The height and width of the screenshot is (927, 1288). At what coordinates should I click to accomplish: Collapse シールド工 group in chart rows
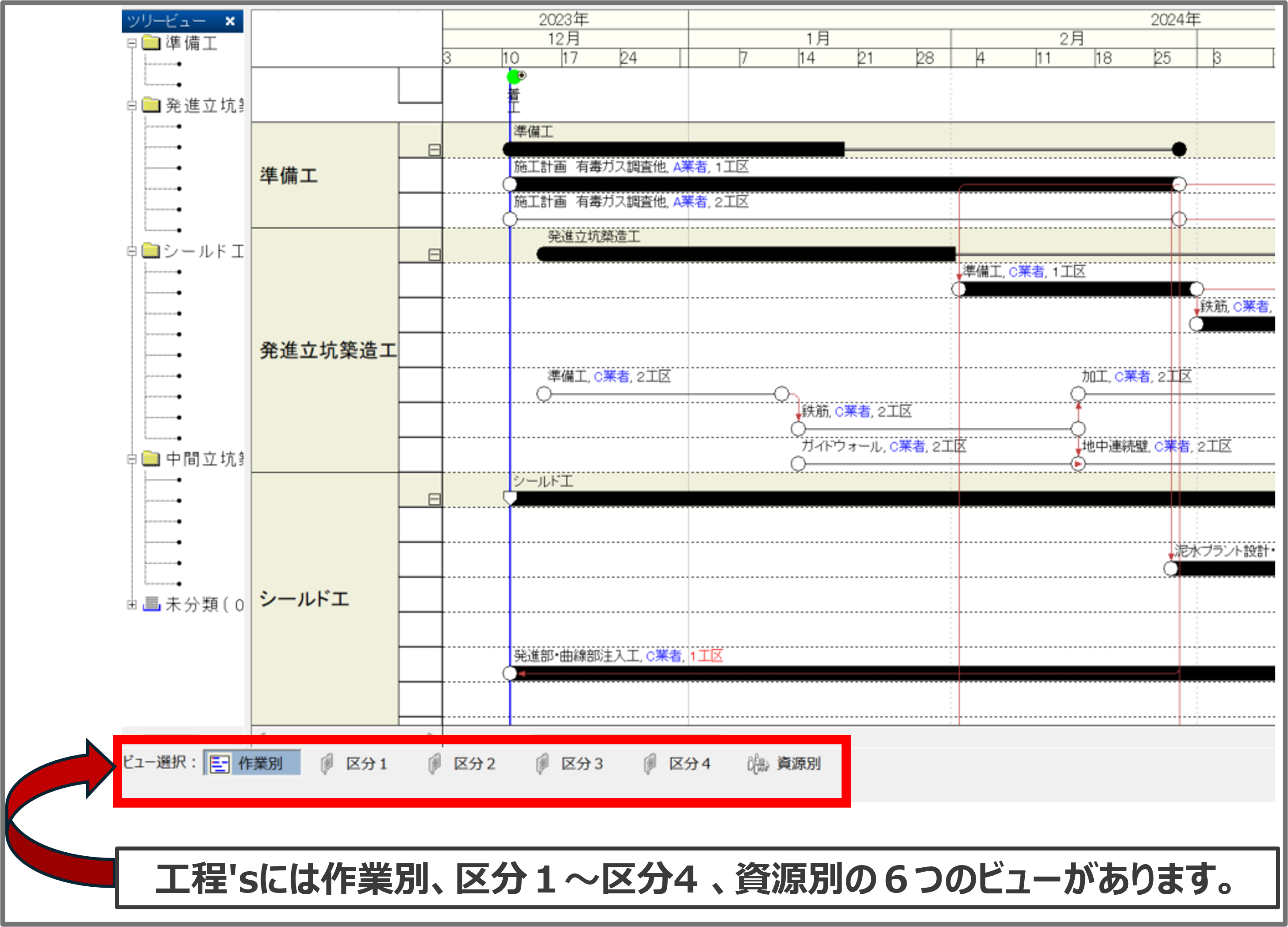434,500
